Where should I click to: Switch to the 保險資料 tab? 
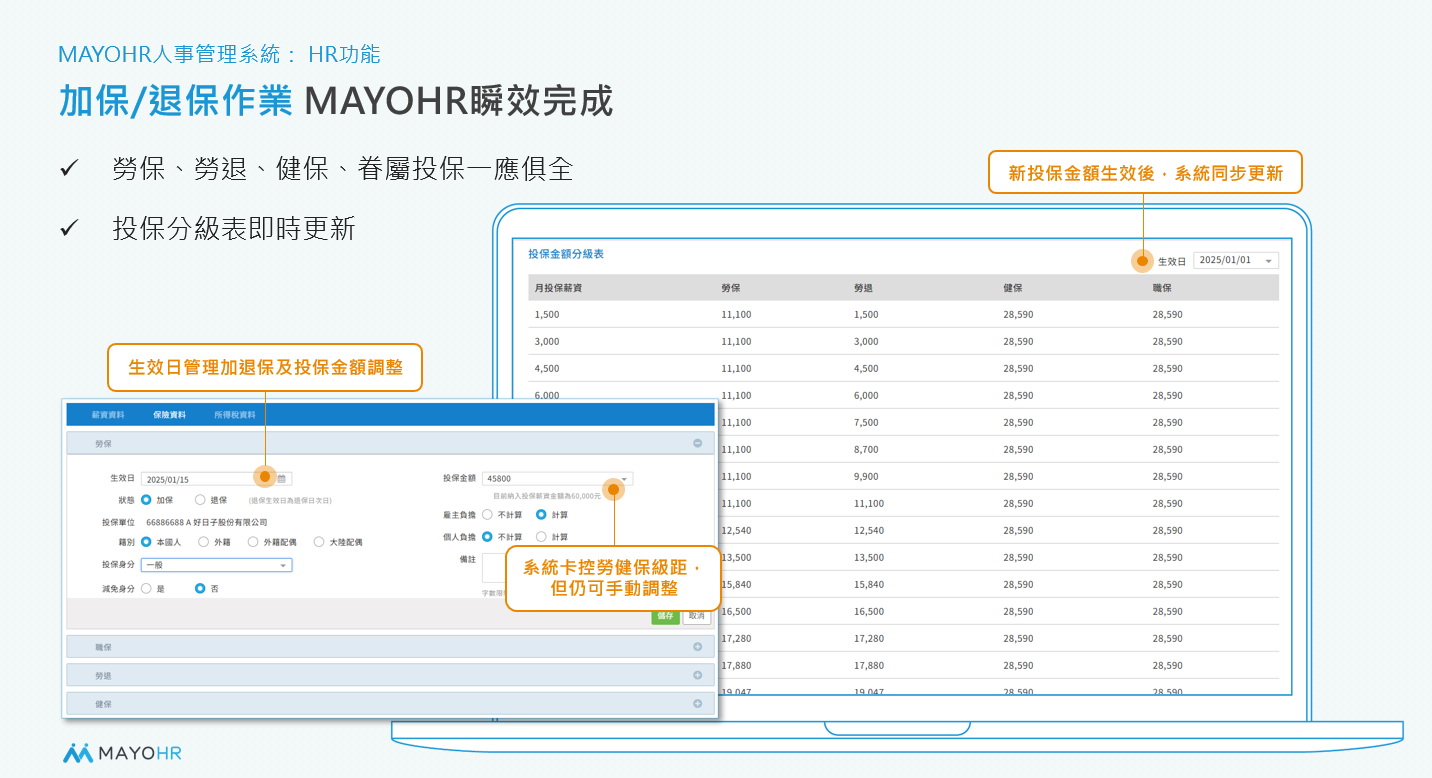(169, 414)
